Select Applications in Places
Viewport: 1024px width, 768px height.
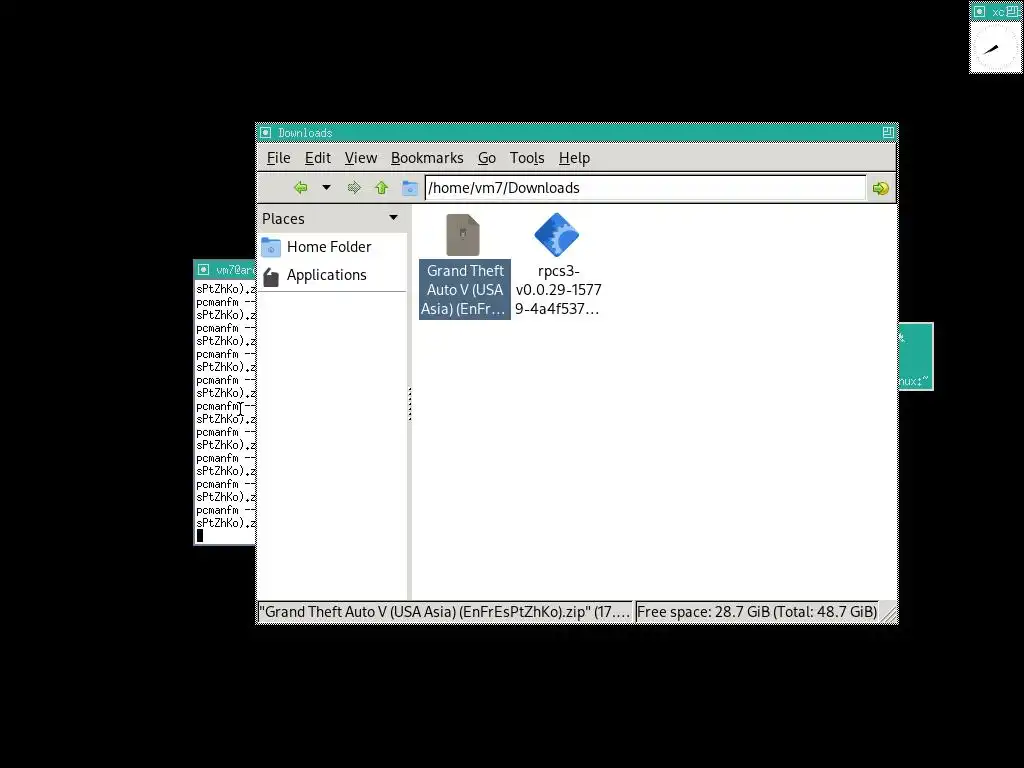point(332,275)
